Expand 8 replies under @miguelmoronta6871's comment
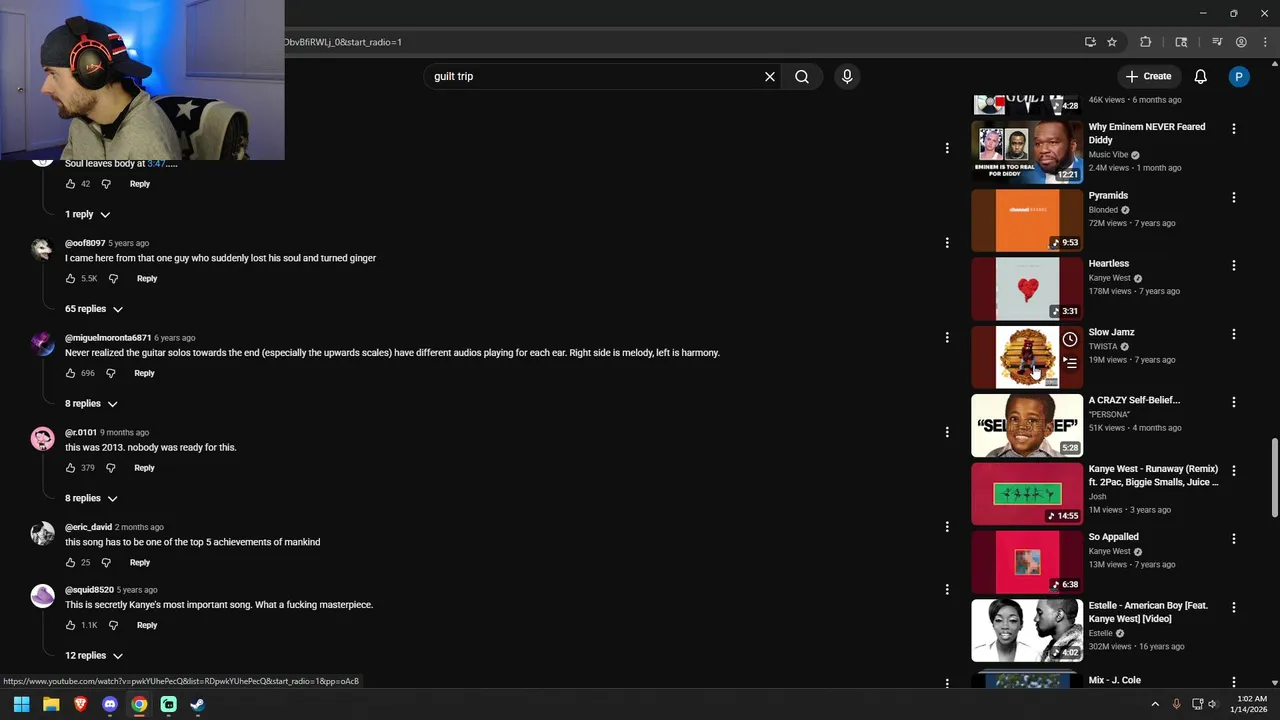This screenshot has width=1280, height=720. 92,404
